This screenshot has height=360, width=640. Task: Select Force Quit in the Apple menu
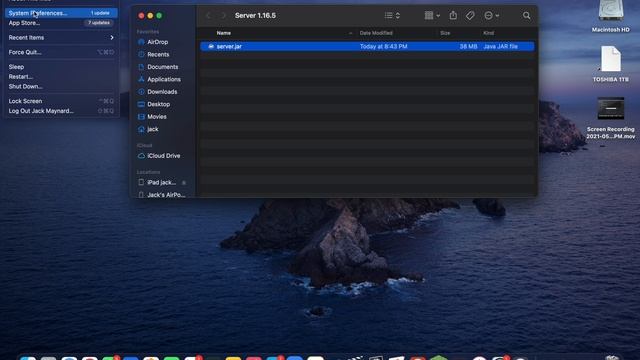pyautogui.click(x=61, y=52)
